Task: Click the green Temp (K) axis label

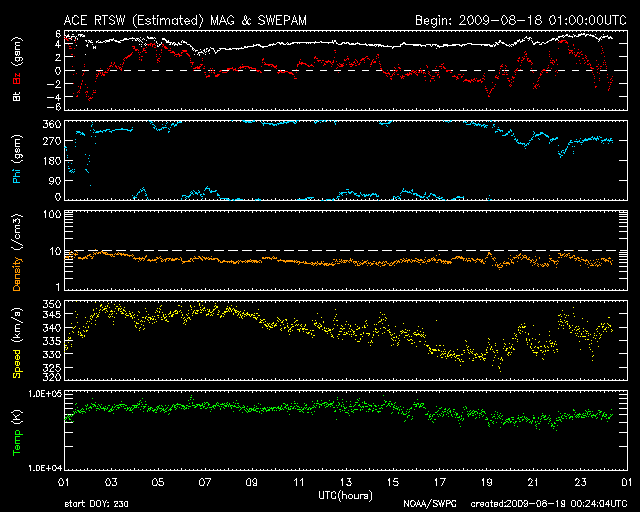Action: click(x=17, y=430)
